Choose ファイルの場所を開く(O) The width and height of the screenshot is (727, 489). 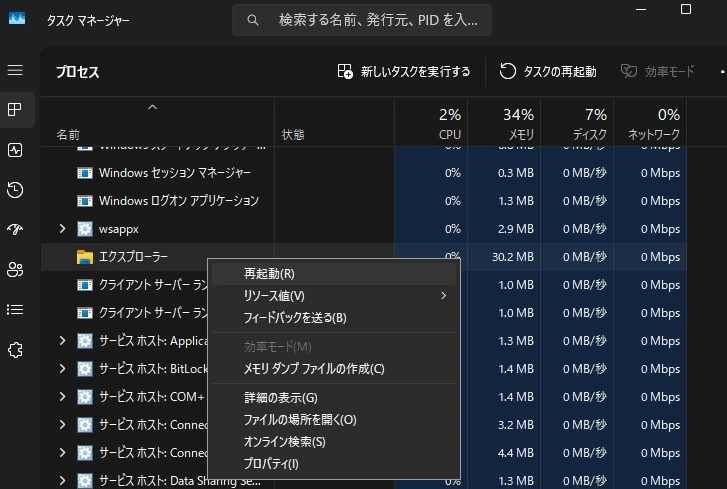coord(334,420)
